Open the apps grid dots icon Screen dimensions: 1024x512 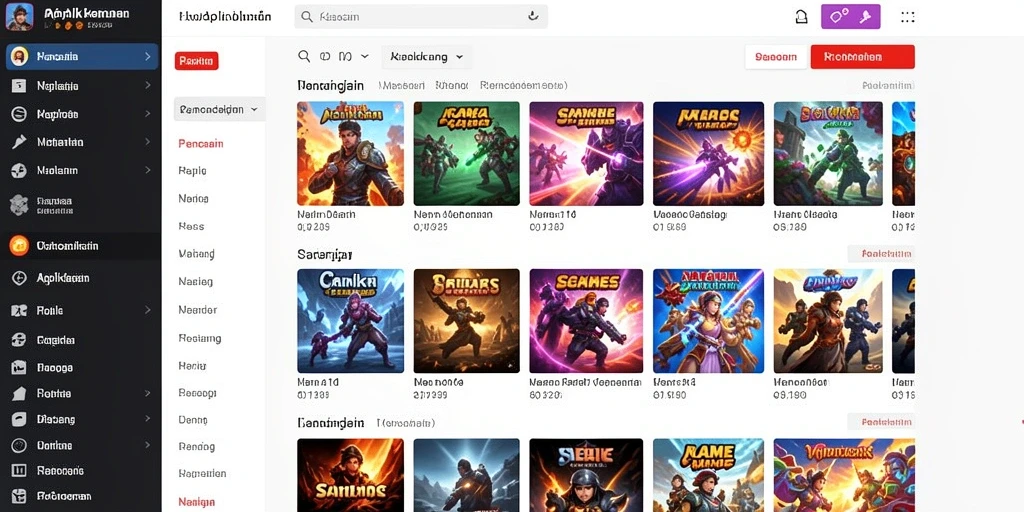tap(908, 17)
